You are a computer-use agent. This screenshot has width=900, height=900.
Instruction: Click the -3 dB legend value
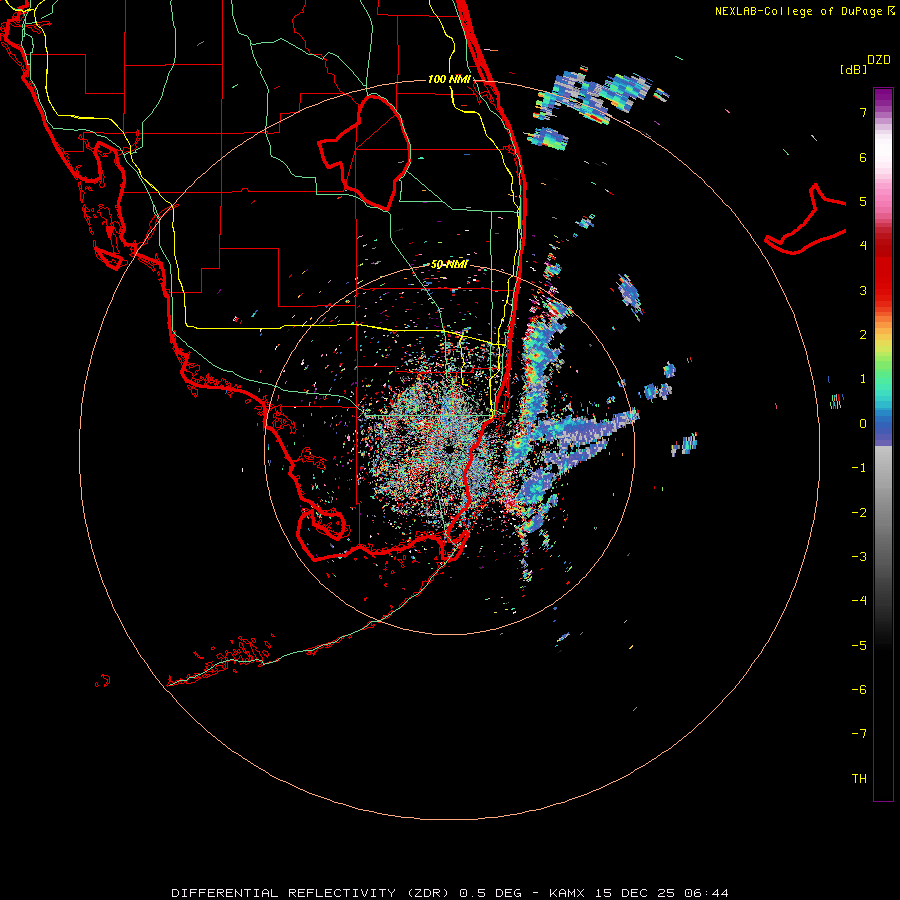coord(859,557)
